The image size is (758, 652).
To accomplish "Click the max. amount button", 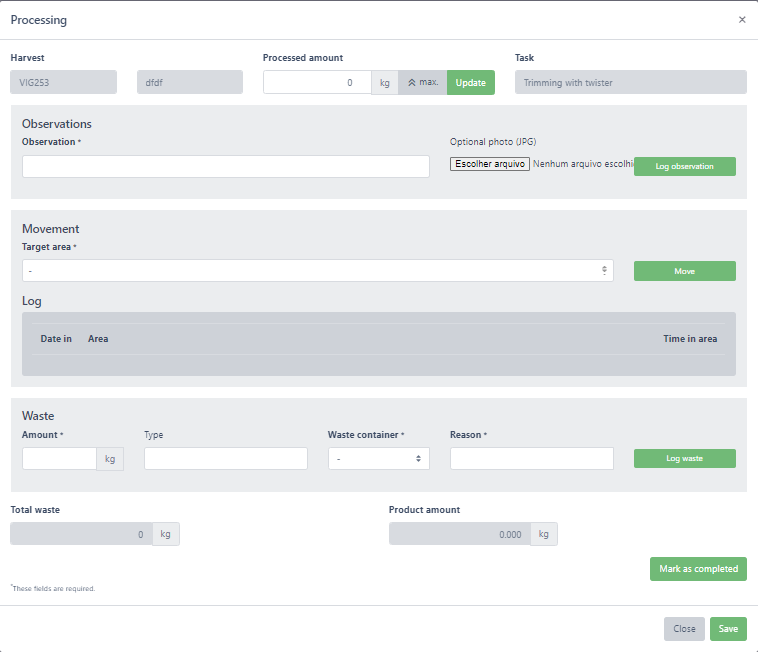I will click(x=422, y=82).
